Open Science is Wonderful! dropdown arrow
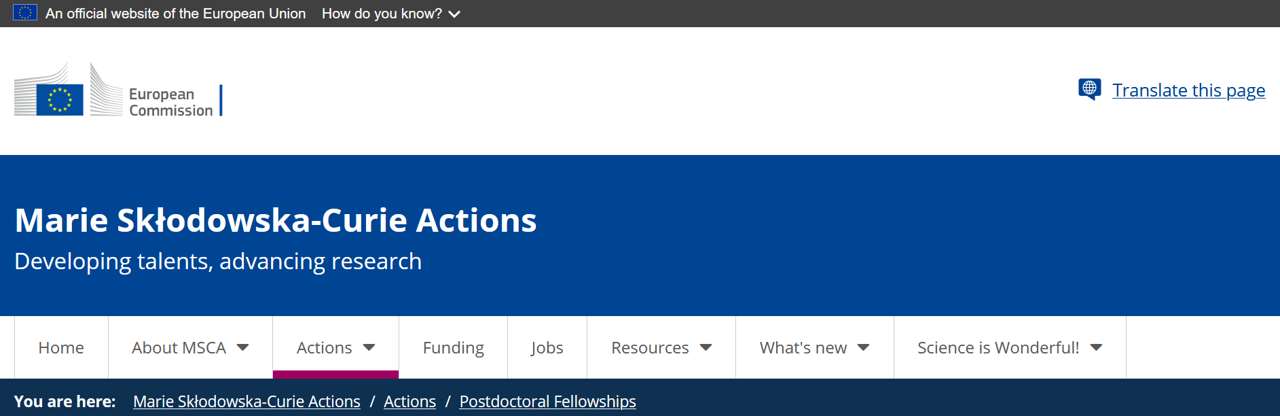The height and width of the screenshot is (416, 1280). pyautogui.click(x=1096, y=347)
